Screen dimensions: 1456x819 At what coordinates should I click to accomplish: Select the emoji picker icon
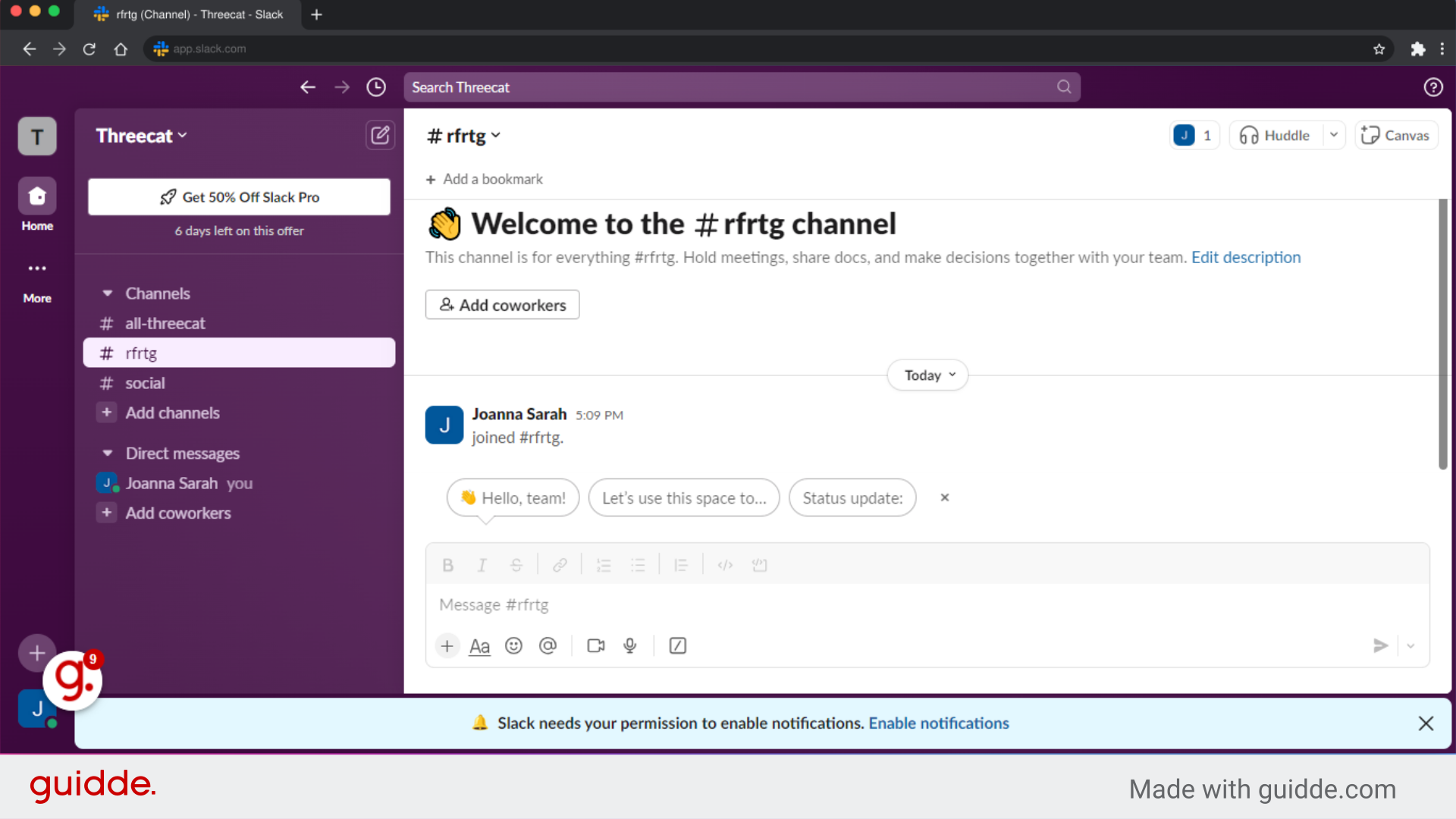(x=513, y=645)
